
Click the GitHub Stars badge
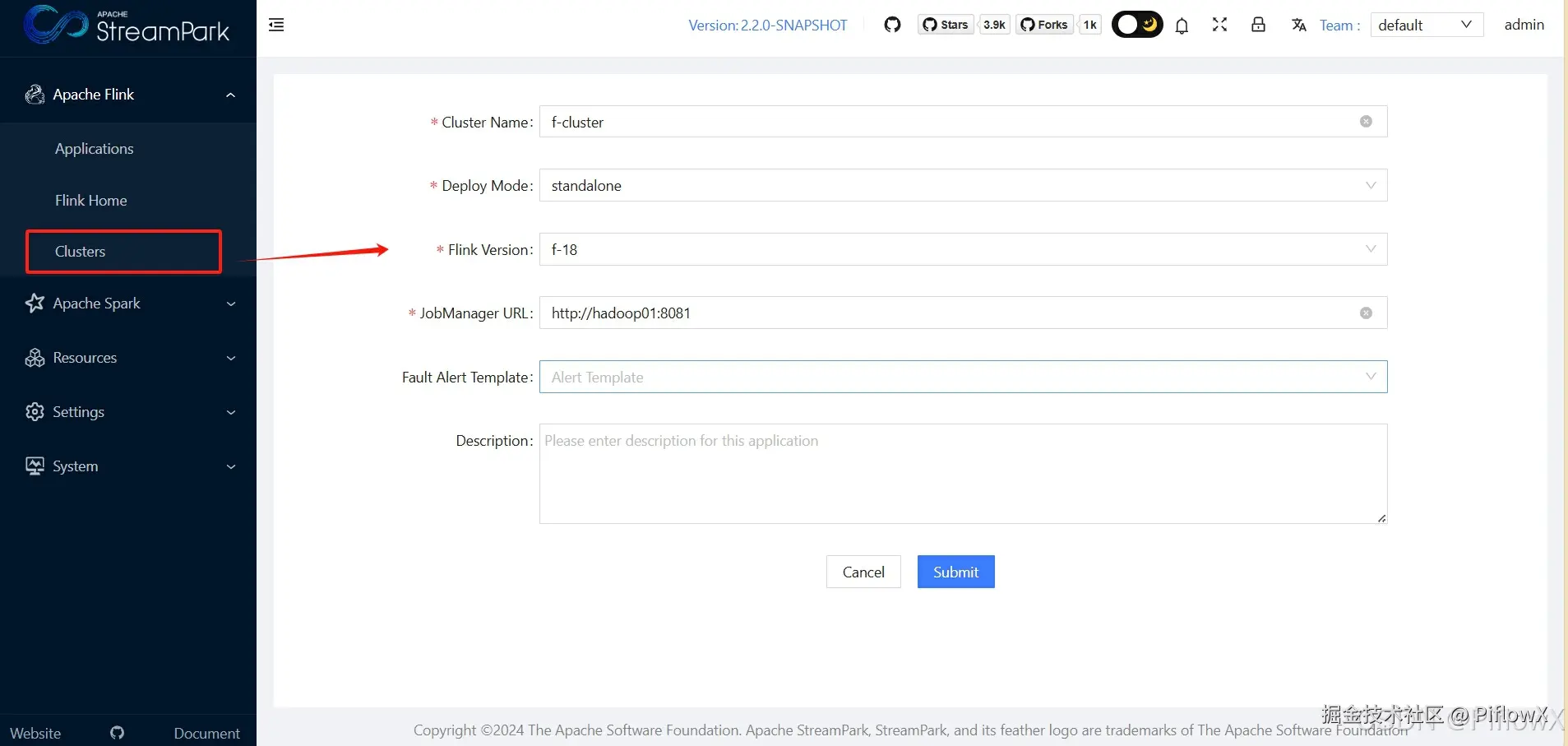946,25
